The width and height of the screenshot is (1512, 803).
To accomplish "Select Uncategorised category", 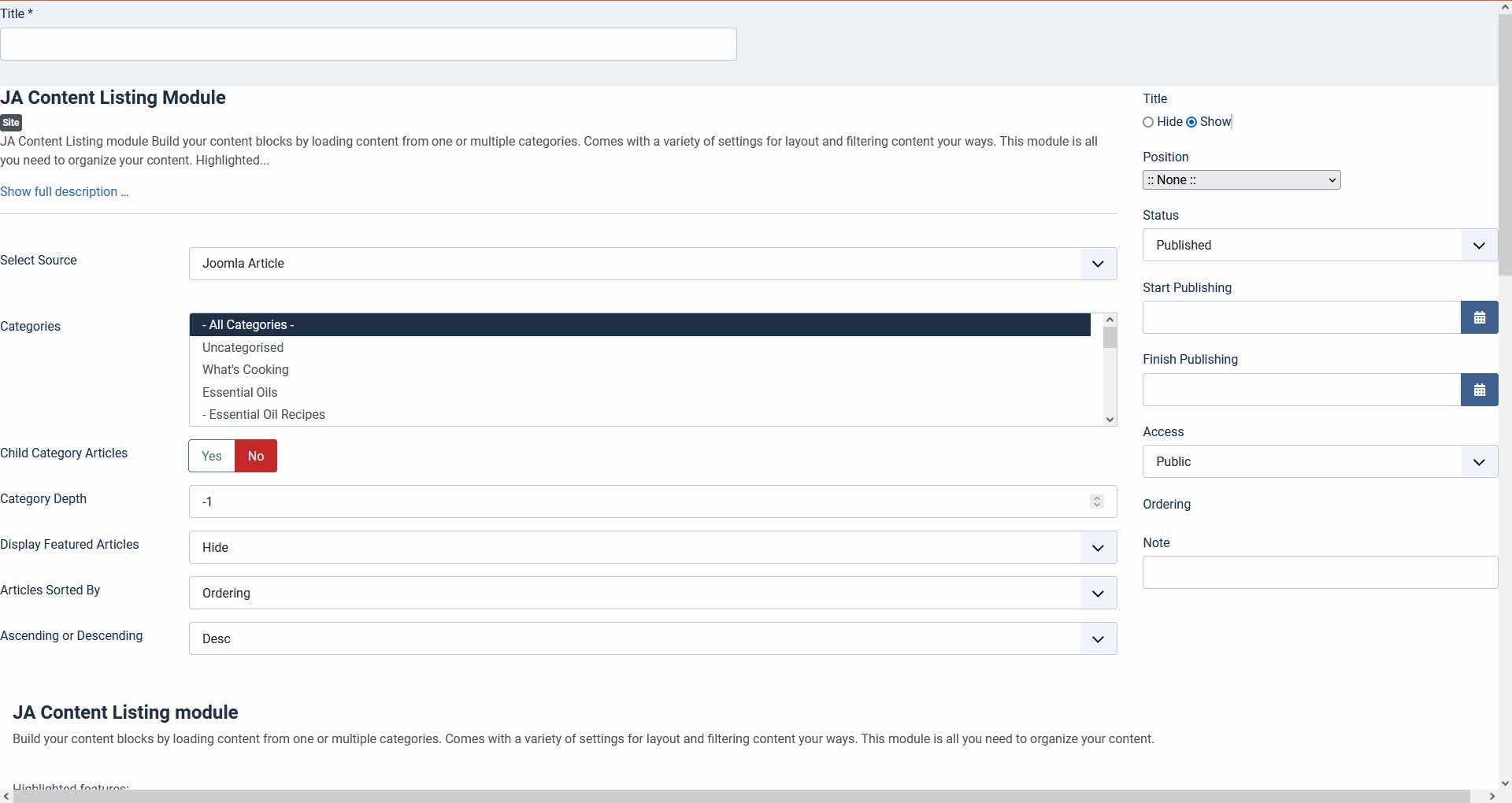I will click(639, 347).
